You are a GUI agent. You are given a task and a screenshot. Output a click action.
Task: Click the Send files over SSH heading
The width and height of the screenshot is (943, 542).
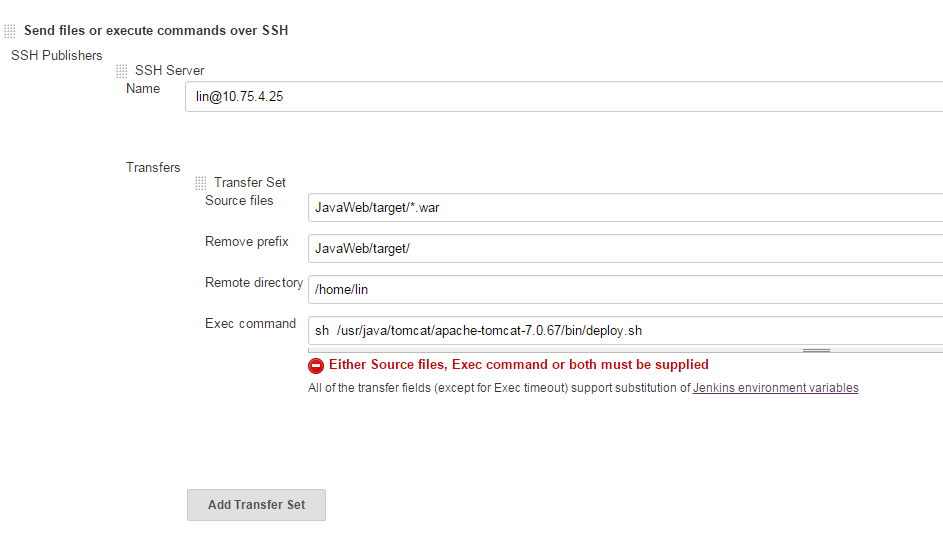pyautogui.click(x=156, y=31)
